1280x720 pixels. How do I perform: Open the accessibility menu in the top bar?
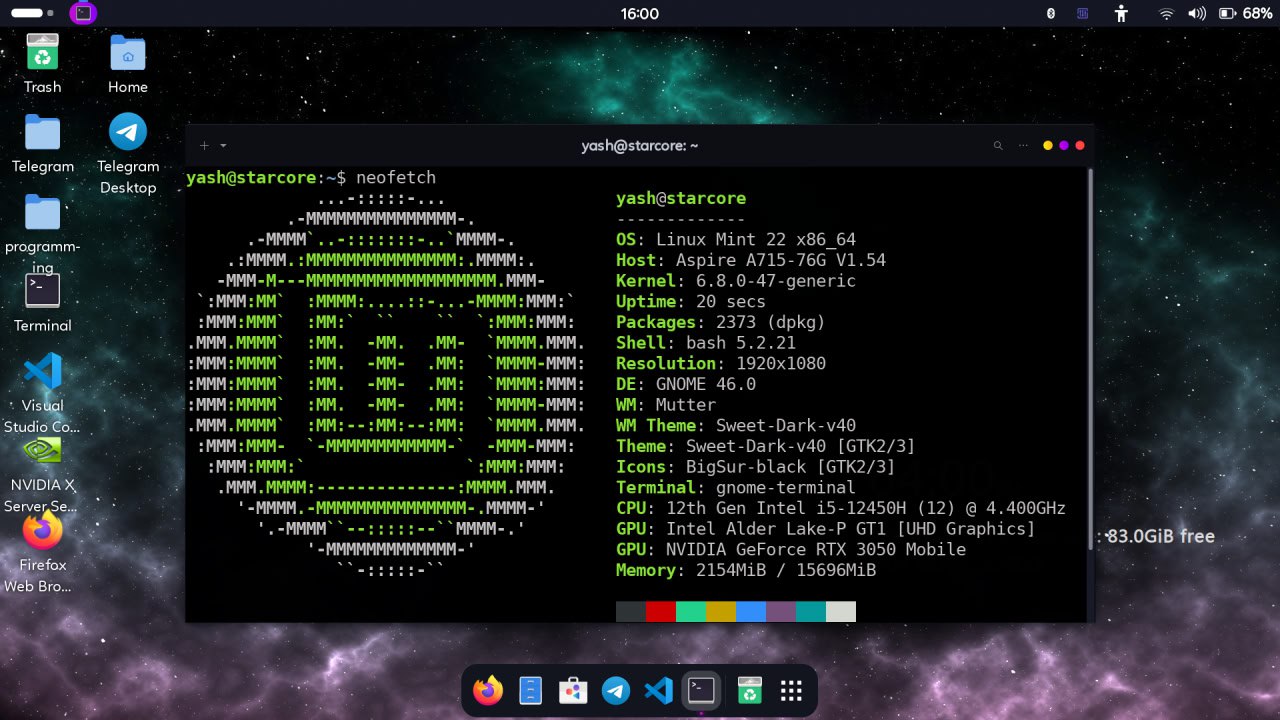[1121, 14]
